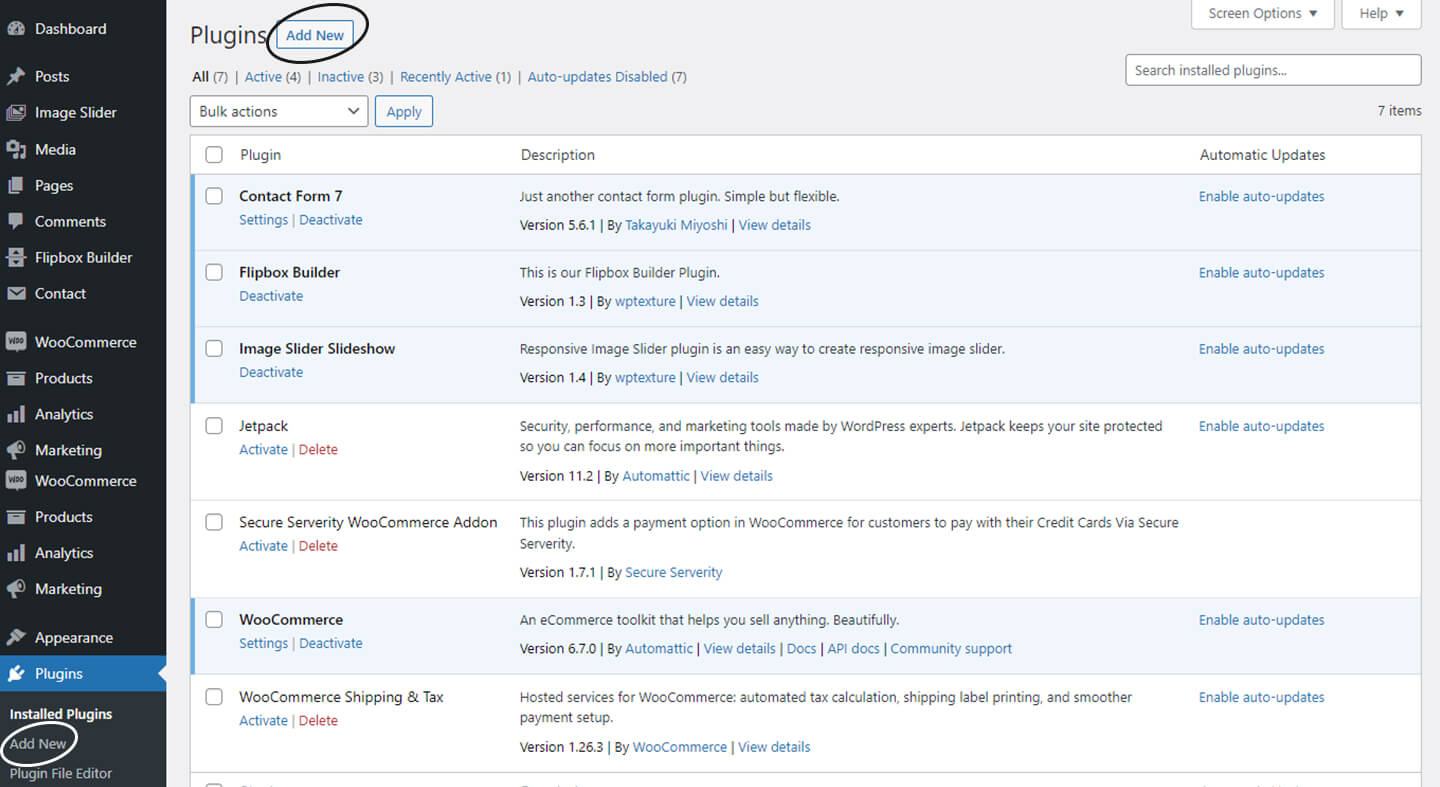The image size is (1440, 787).
Task: Go to Media via its sidebar icon
Action: (x=16, y=149)
